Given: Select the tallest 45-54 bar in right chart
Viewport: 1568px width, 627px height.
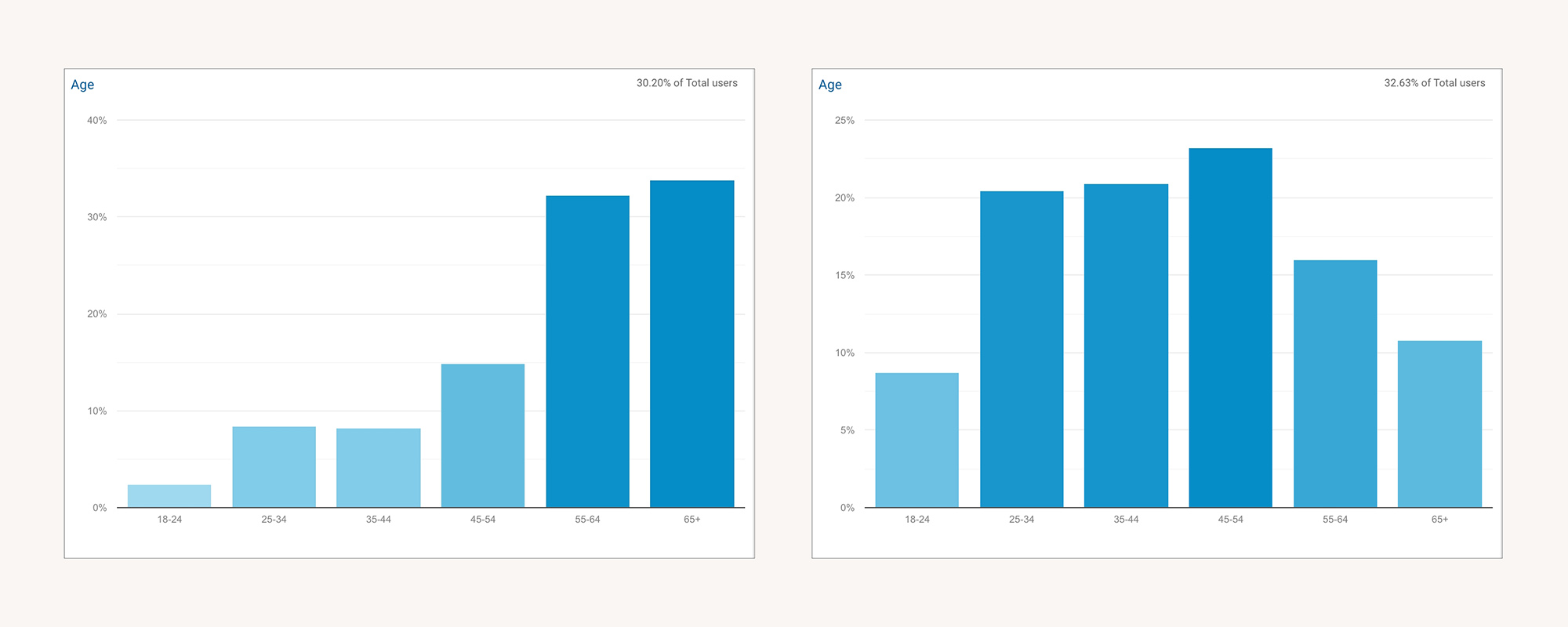Looking at the screenshot, I should (x=1230, y=328).
